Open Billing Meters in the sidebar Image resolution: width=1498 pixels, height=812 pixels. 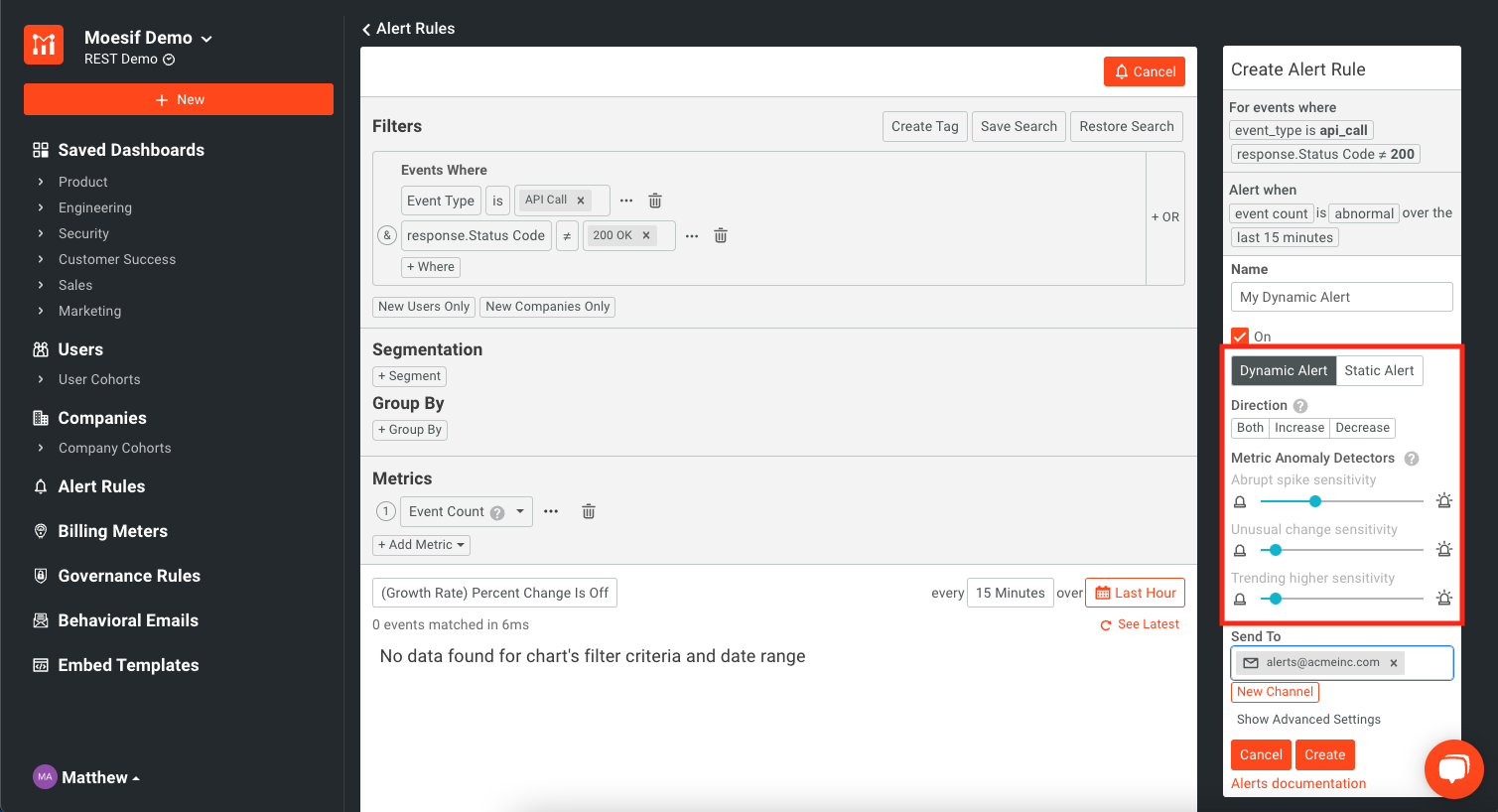click(x=112, y=531)
